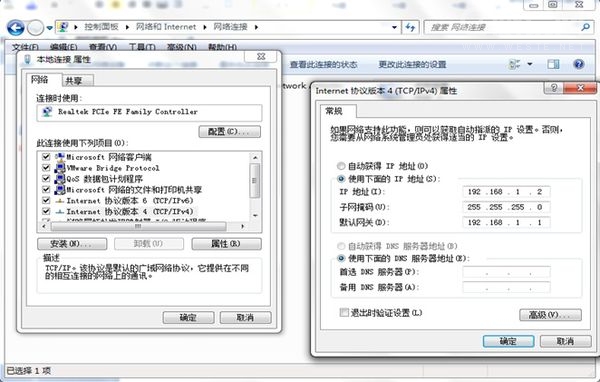Image resolution: width=600 pixels, height=382 pixels.
Task: Click 网络和 Internet in the address breadcrumb
Action: click(166, 27)
